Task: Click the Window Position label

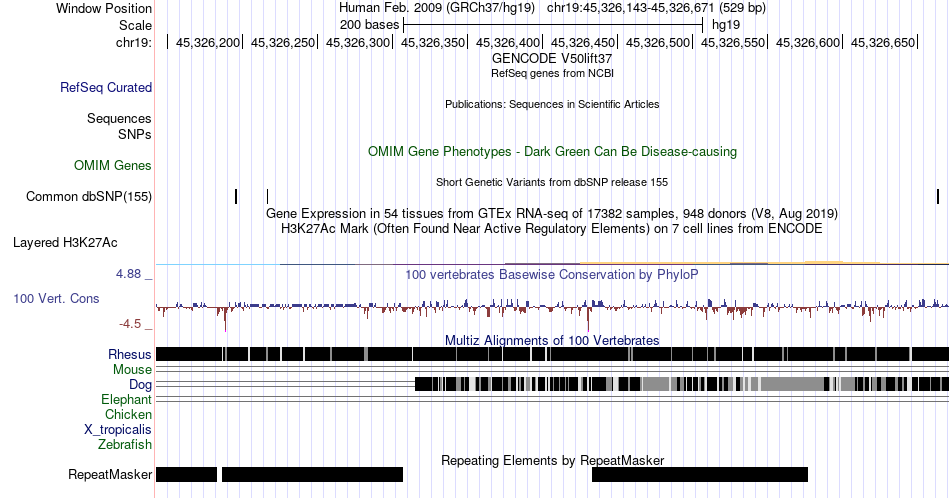Action: point(104,8)
